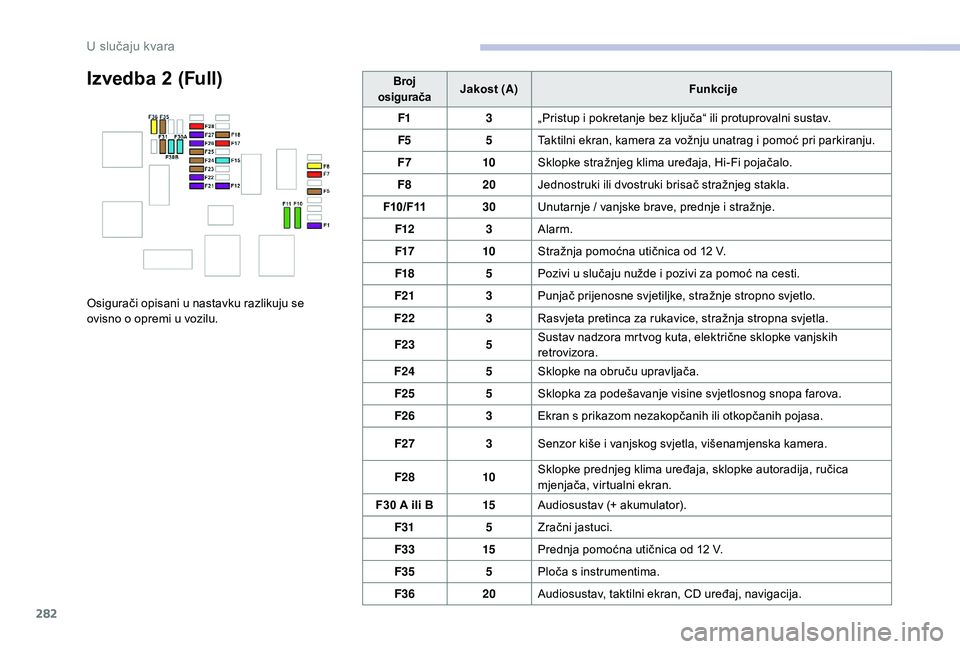Click the F7 cell in the table
This screenshot has width=960, height=649.
(x=404, y=162)
